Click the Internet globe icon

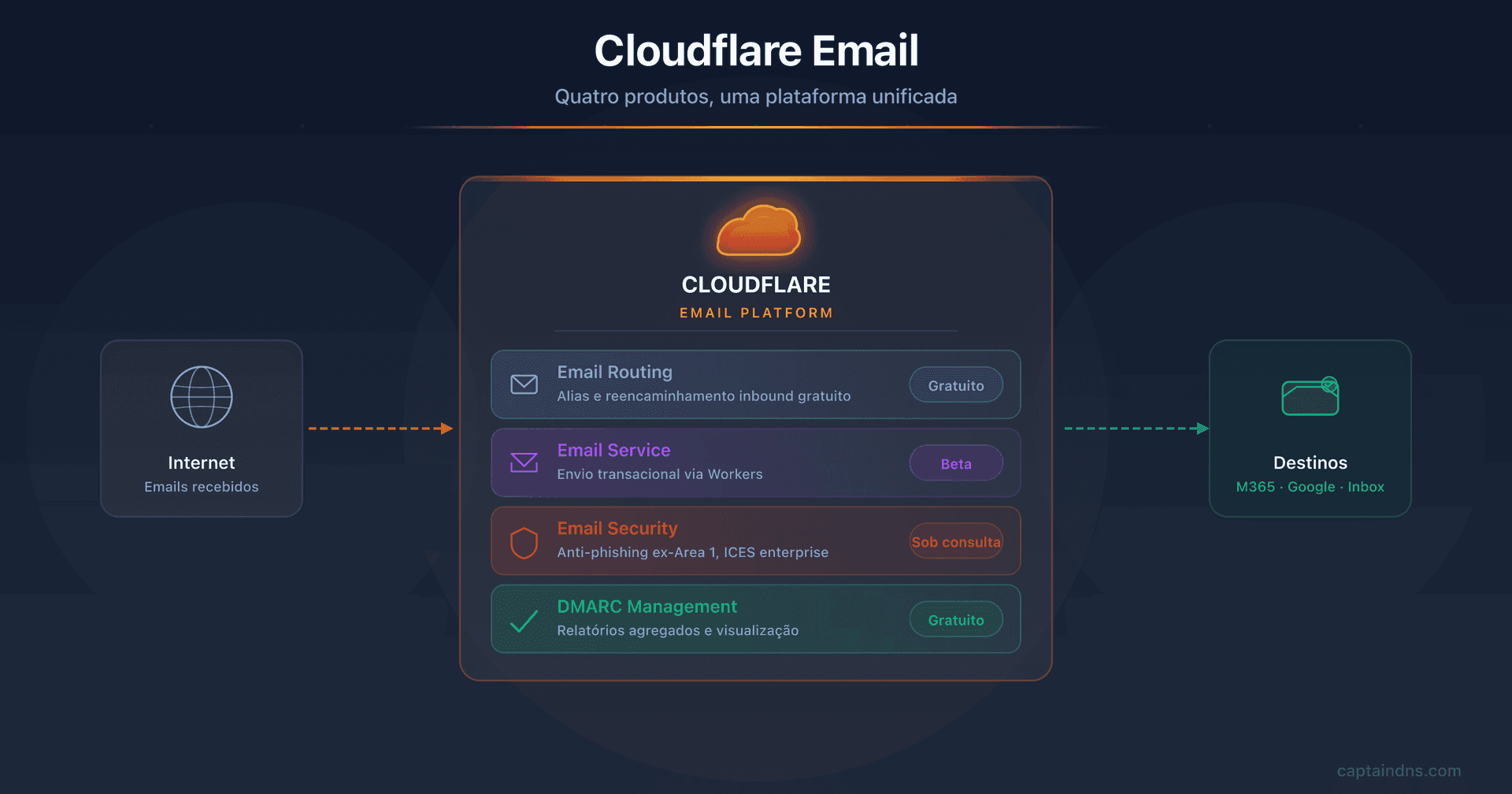[202, 397]
